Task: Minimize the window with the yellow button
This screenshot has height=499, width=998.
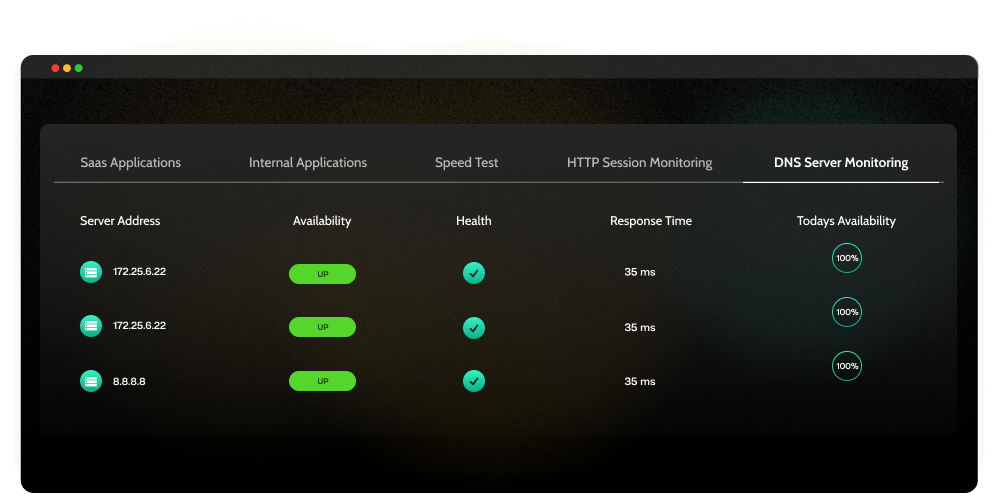Action: click(67, 68)
